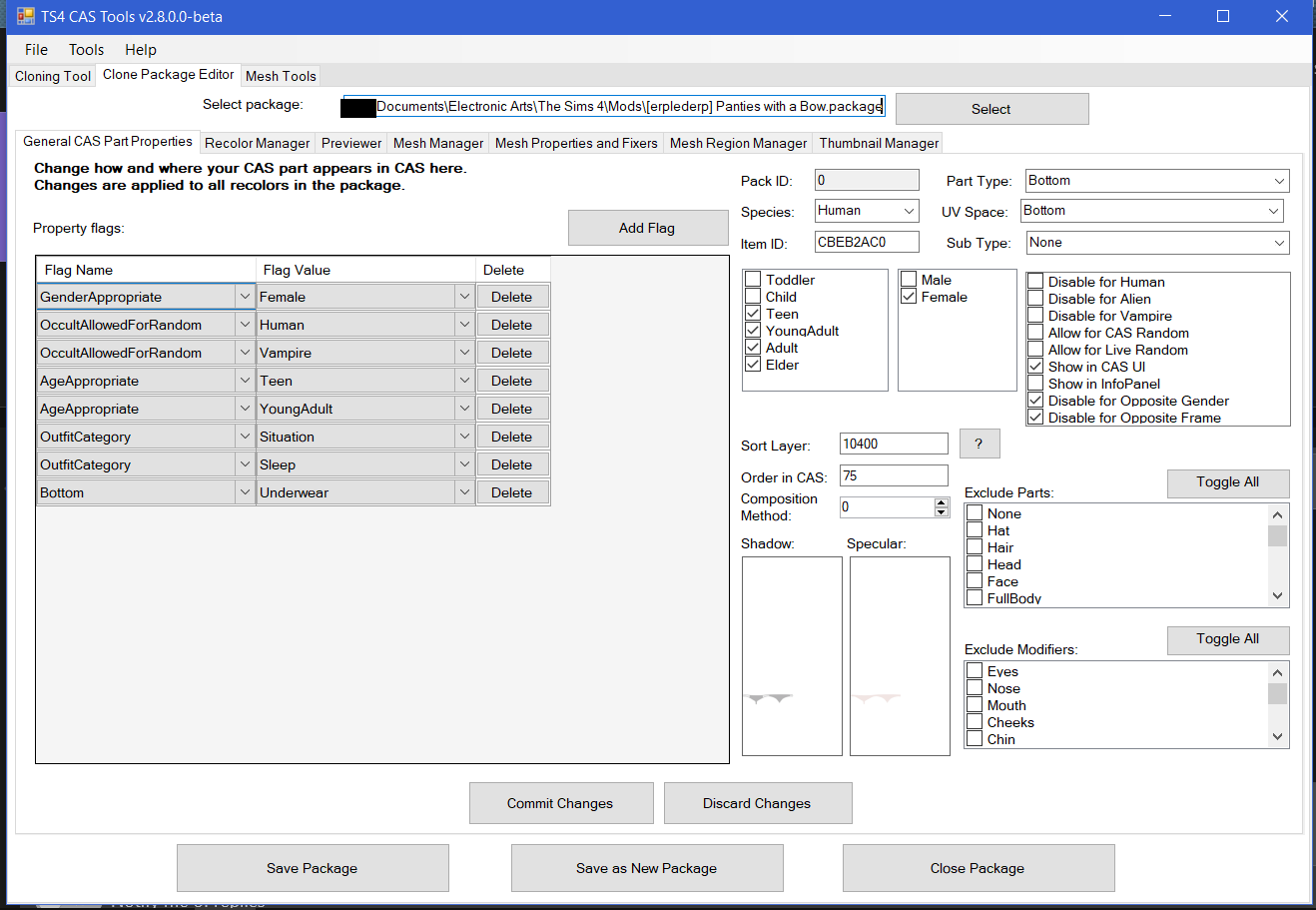Viewport: 1316px width, 910px height.
Task: Delete the OccultAllowedForRandom Human flag row
Action: (512, 325)
